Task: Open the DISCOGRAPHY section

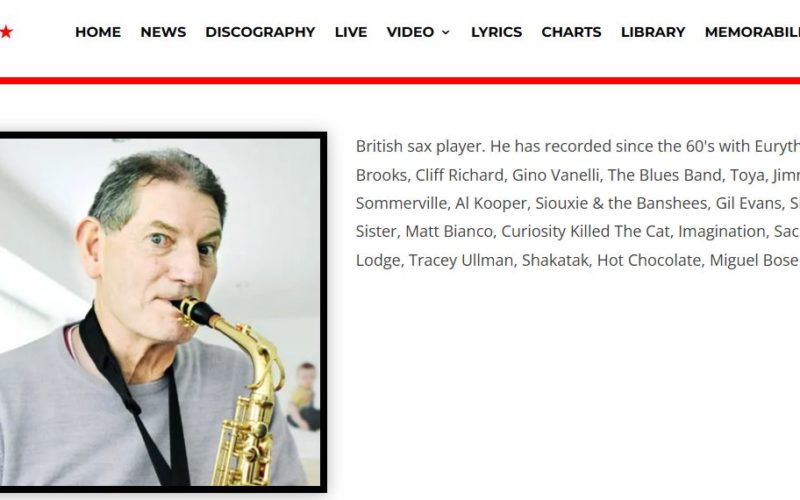Action: coord(260,32)
